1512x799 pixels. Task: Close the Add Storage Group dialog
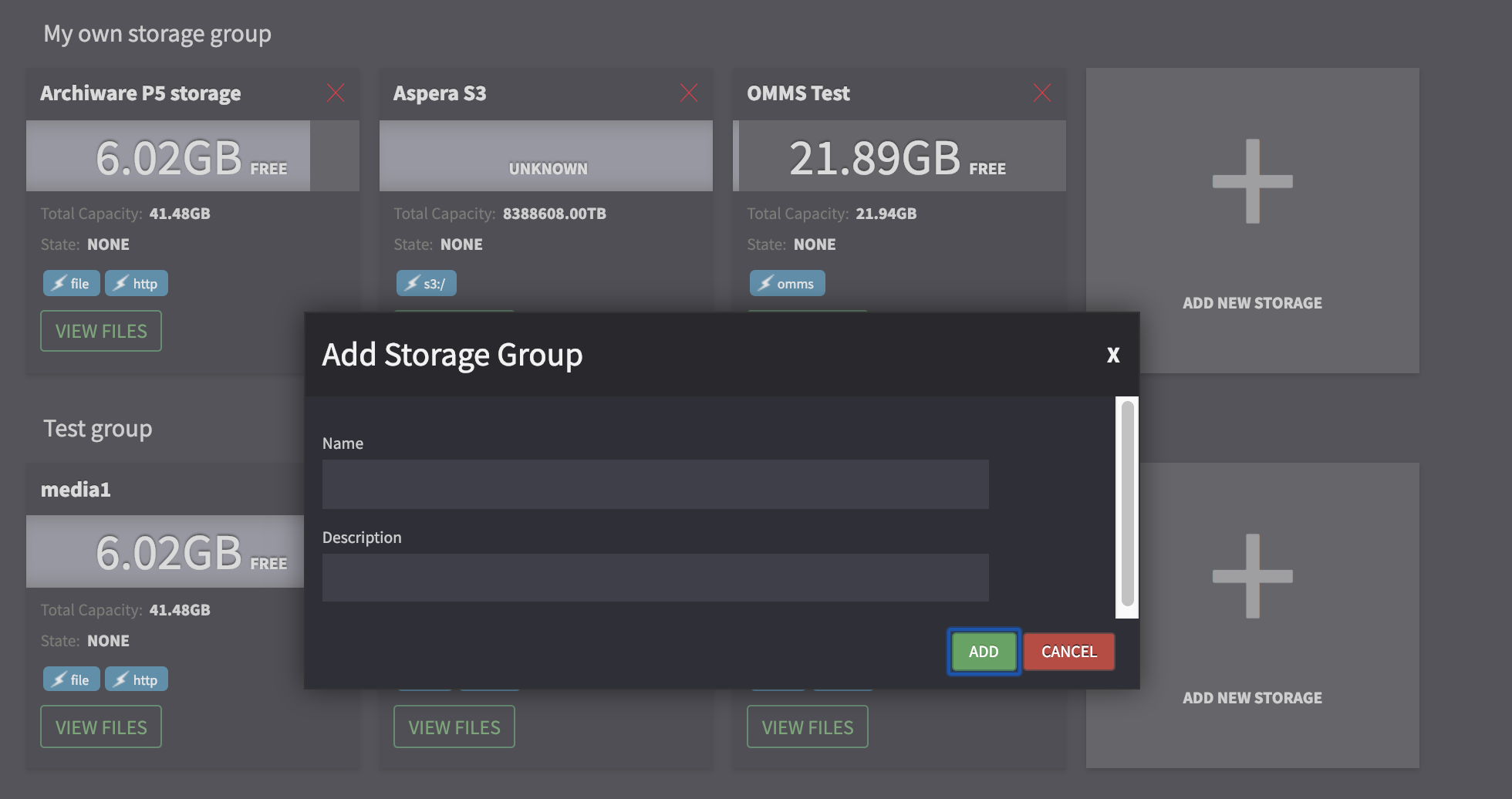click(x=1112, y=355)
